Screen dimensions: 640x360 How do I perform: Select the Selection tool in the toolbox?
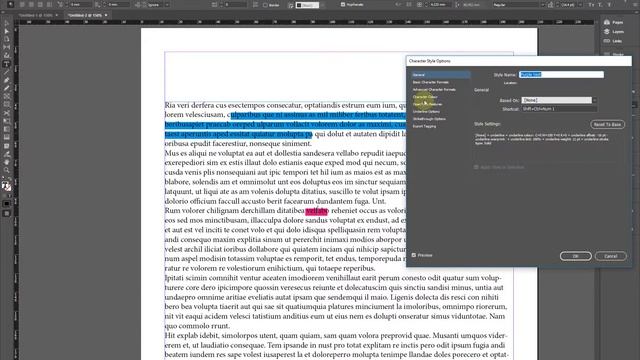7,23
